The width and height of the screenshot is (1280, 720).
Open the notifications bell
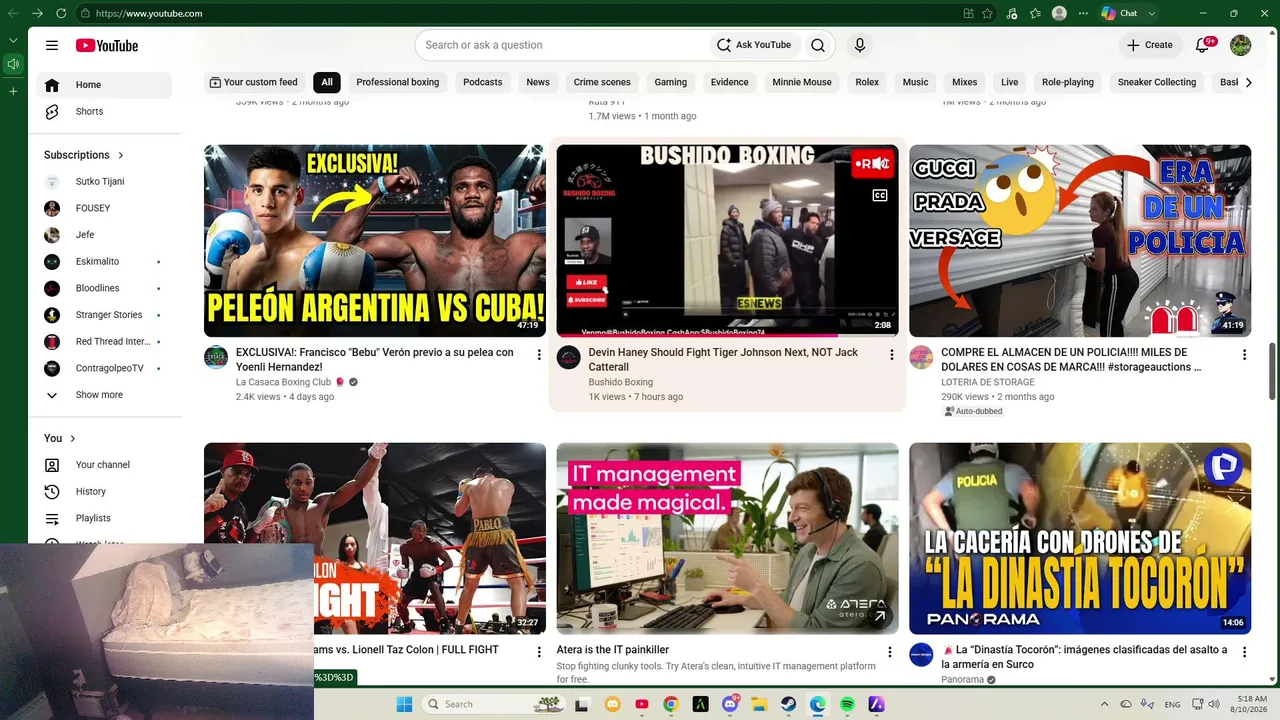[x=1203, y=45]
